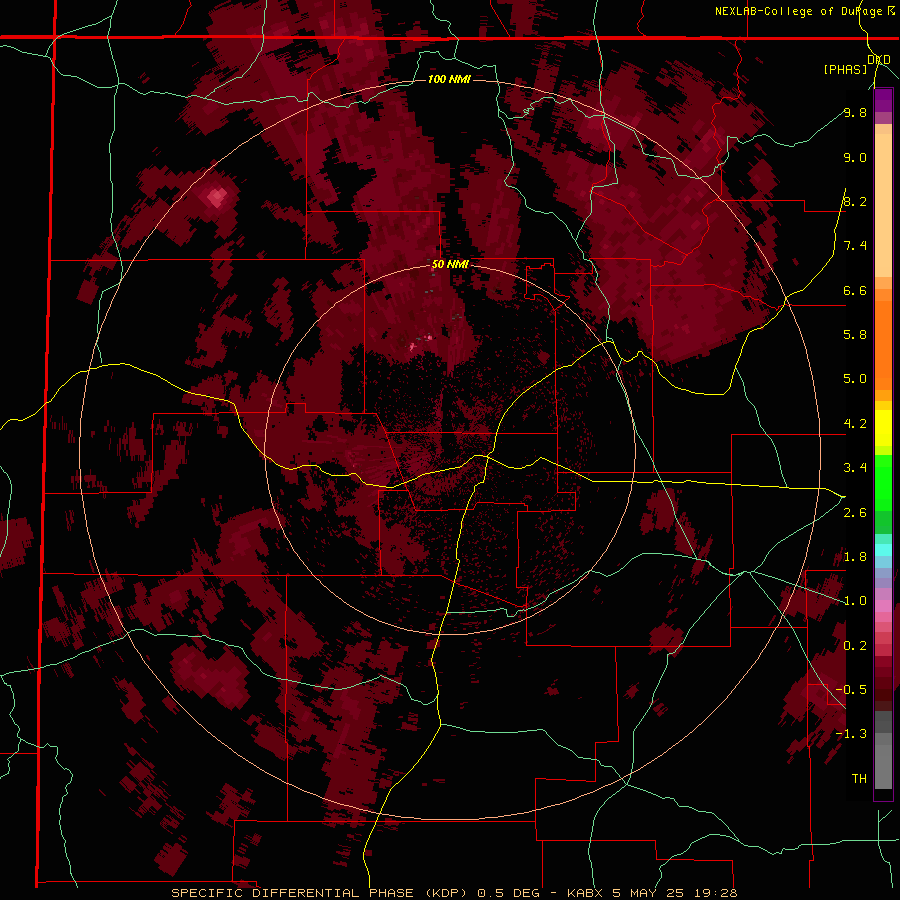Click the 50 NMI range ring label
Viewport: 900px width, 900px height.
click(x=450, y=264)
